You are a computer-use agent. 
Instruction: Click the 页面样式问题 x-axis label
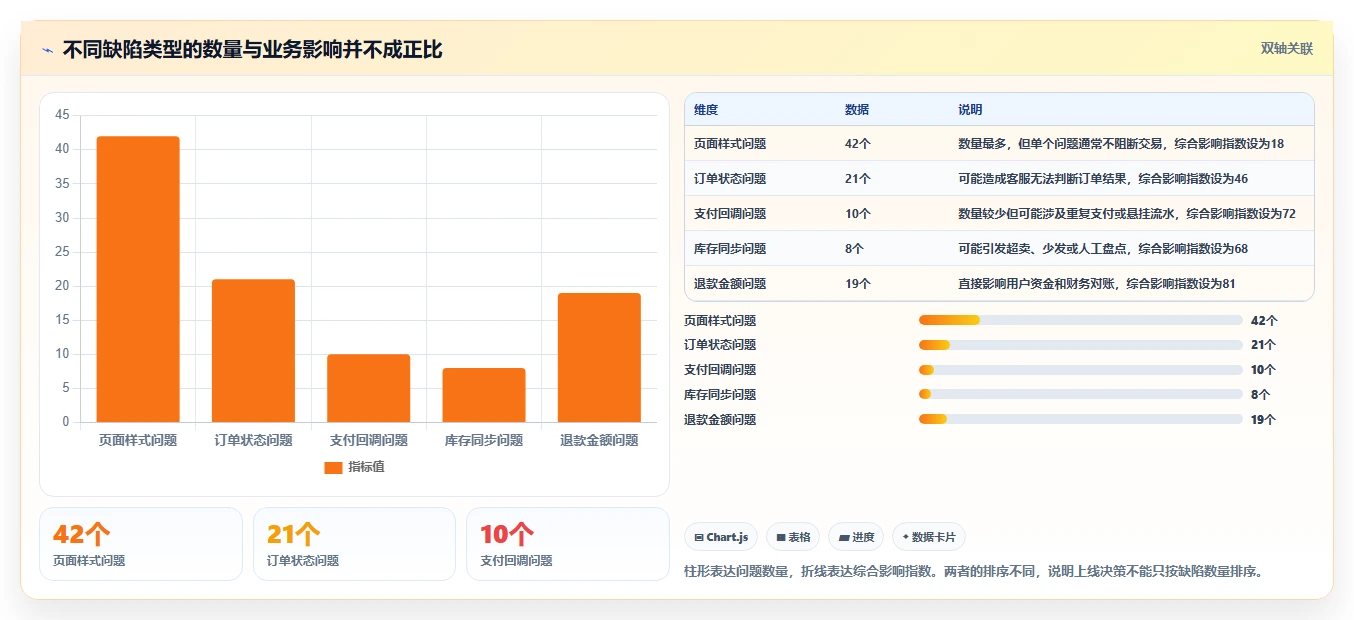click(138, 440)
